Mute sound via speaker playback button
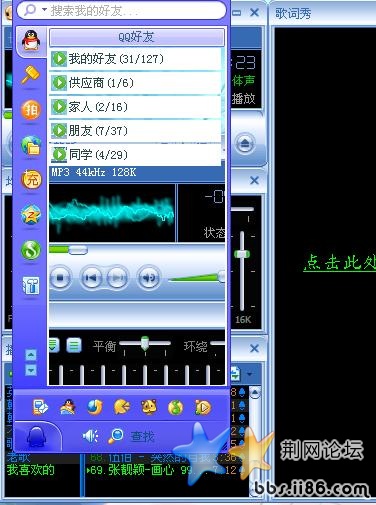Screen dimensions: 376x505 [149, 277]
